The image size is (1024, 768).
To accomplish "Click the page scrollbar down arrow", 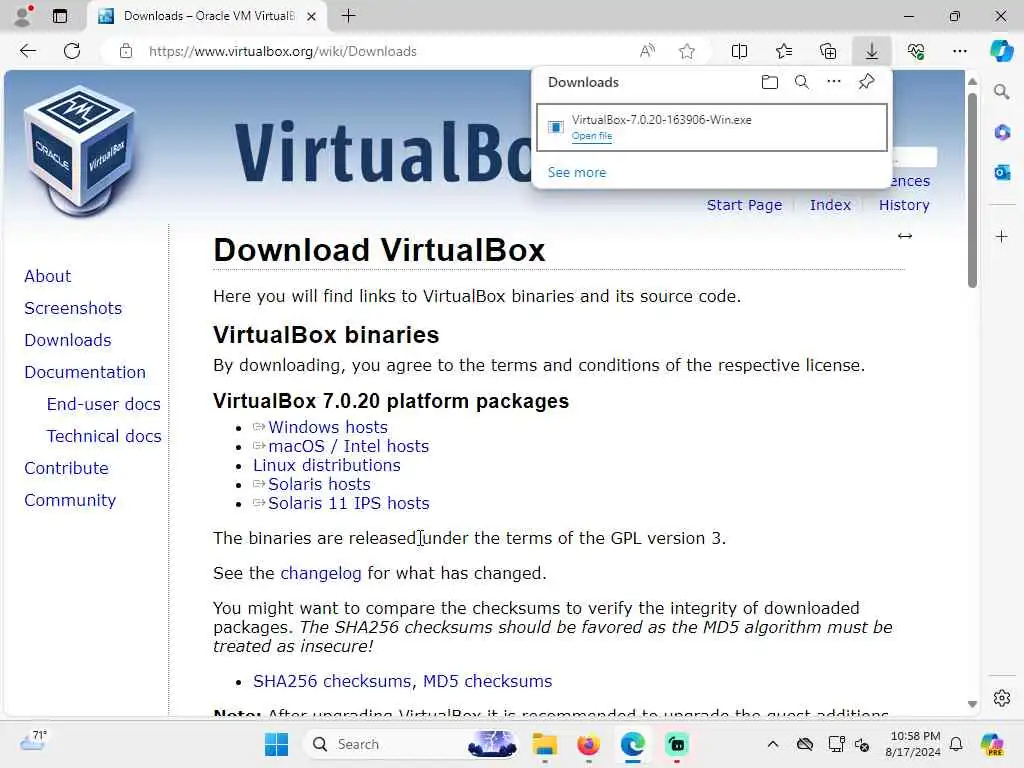I will click(x=972, y=704).
